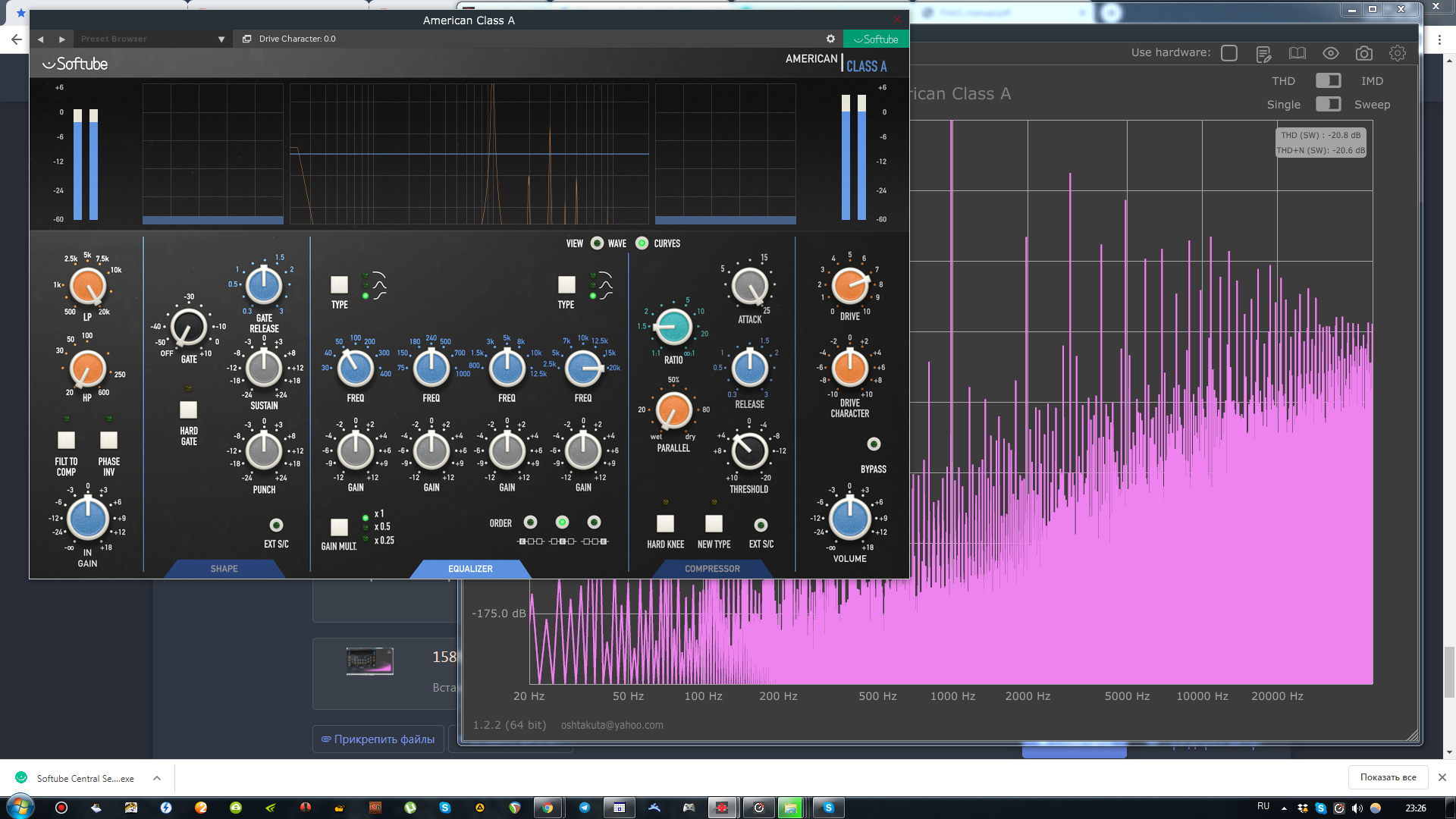Check the Use hardware checkbox

(x=1229, y=53)
